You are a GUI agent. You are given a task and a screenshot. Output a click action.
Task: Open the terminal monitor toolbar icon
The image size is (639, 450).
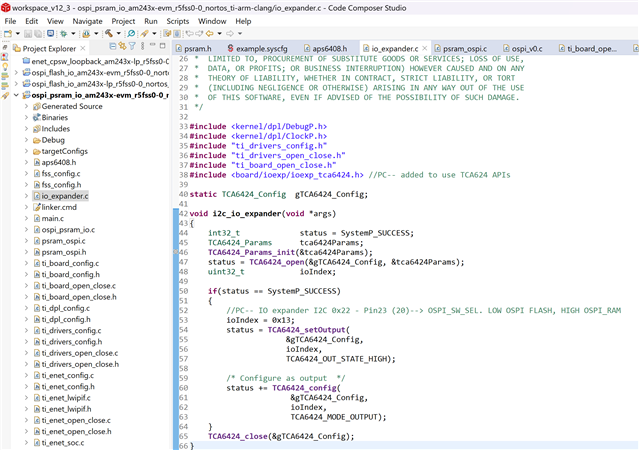[x=51, y=33]
